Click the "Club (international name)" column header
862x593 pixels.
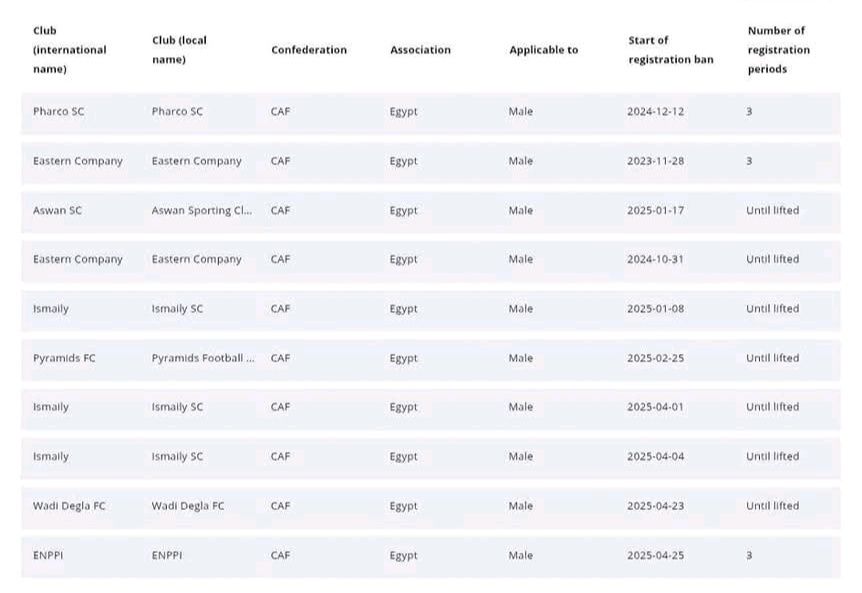[69, 50]
